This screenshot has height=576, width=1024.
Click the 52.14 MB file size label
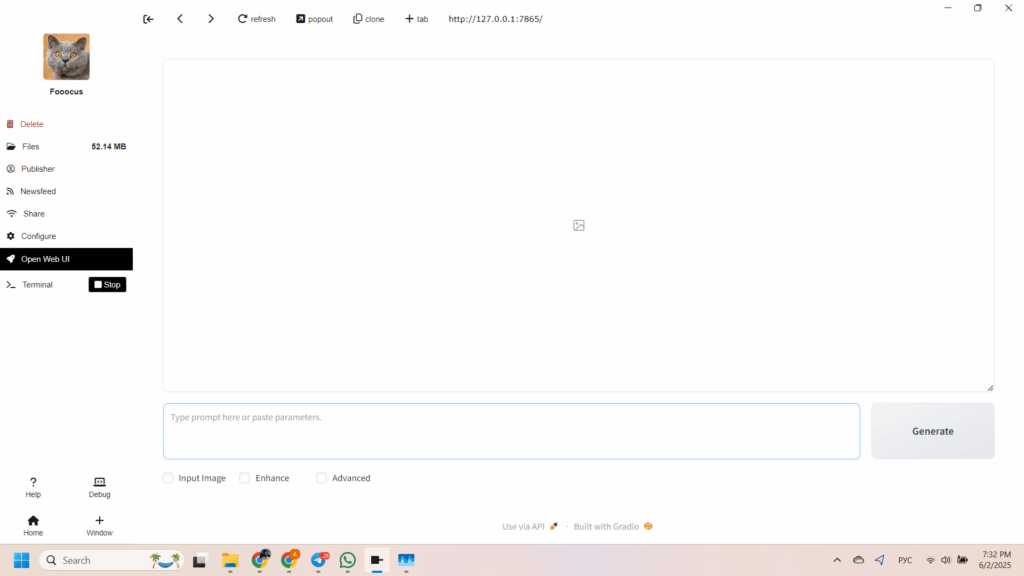(x=108, y=146)
